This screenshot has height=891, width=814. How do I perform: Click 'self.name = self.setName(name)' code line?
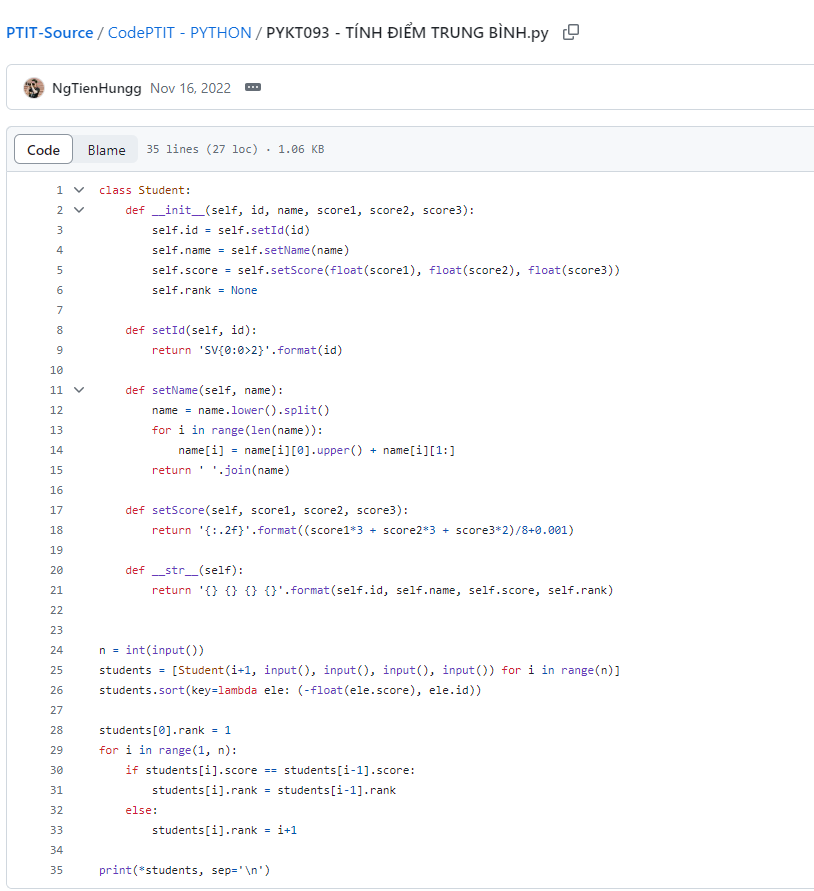click(x=250, y=250)
